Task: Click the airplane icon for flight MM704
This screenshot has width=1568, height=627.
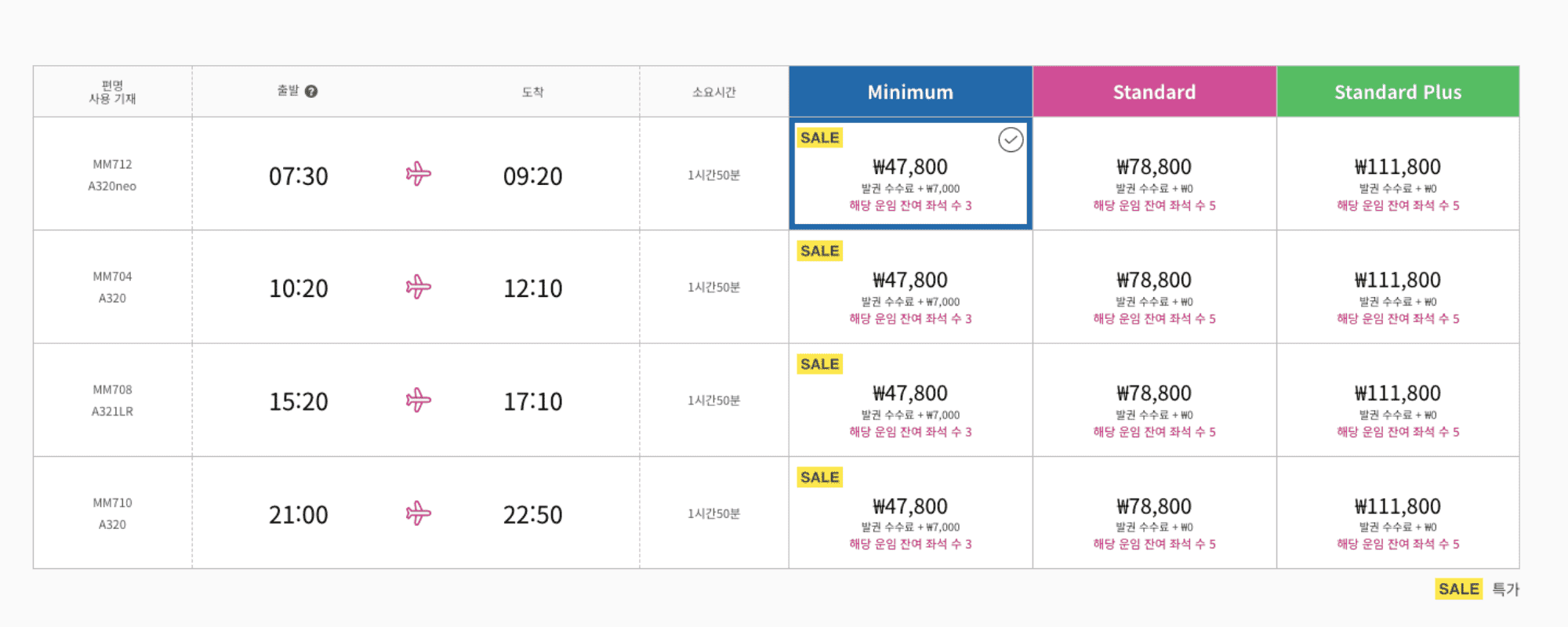Action: [419, 287]
